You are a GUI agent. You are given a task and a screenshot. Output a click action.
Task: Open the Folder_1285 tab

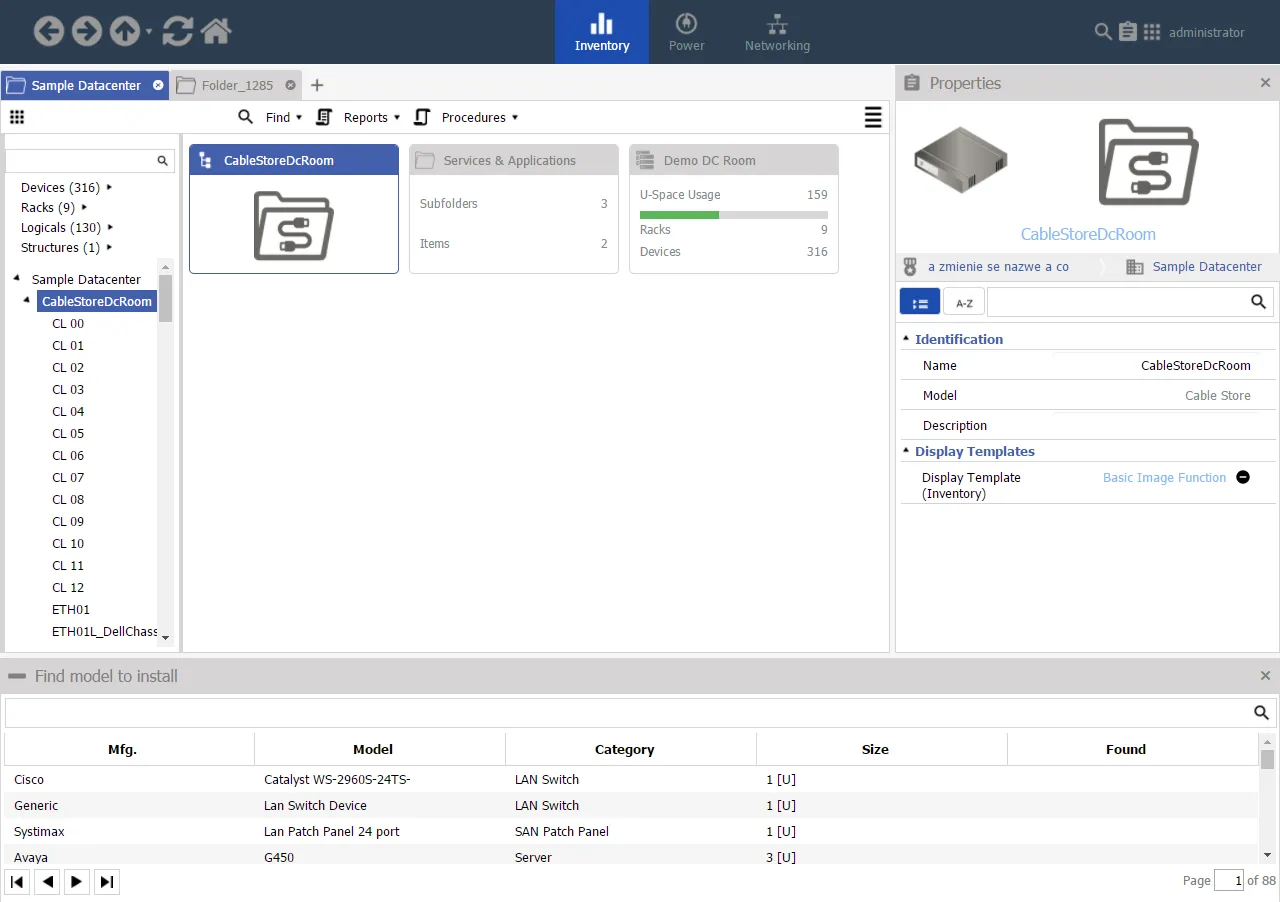[236, 86]
